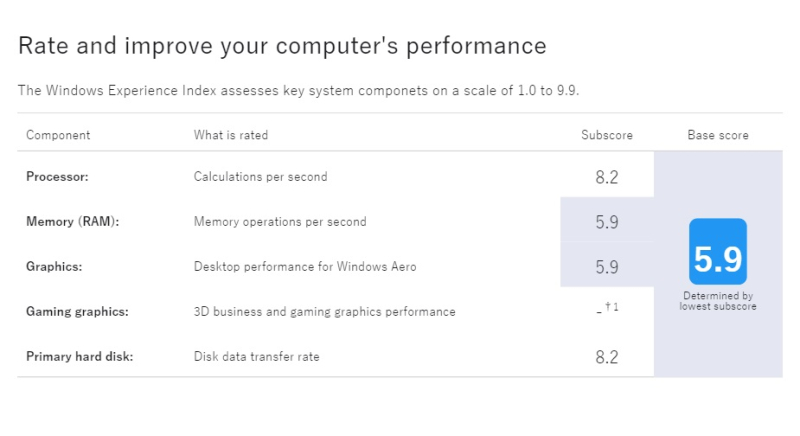Click the Processor subscore 8.2
This screenshot has width=800, height=436.
tap(607, 177)
